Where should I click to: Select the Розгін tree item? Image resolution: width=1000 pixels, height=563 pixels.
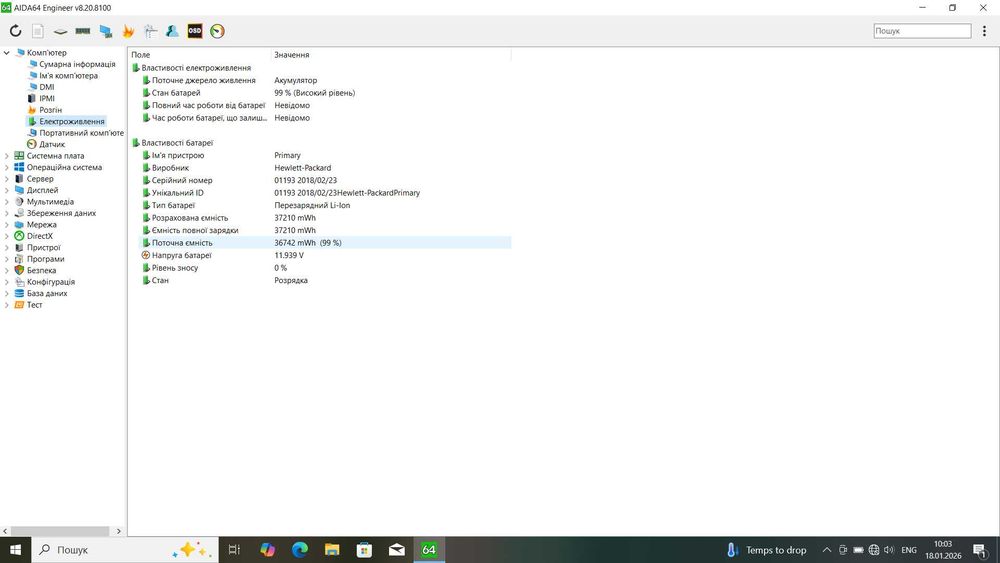coord(50,110)
